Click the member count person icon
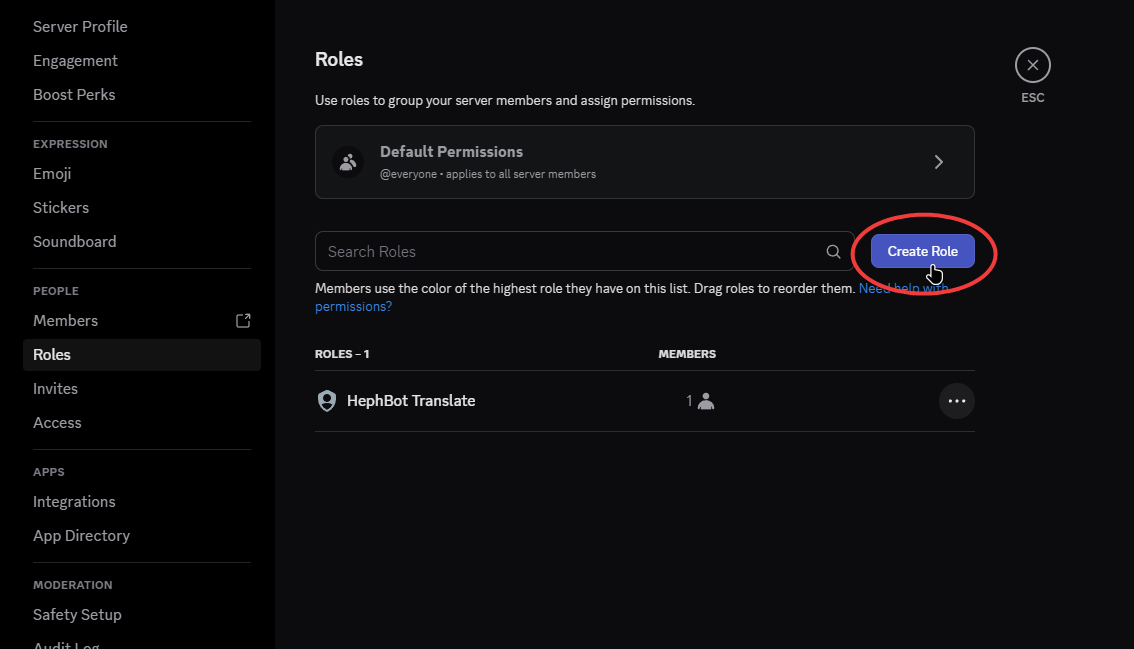Image resolution: width=1134 pixels, height=649 pixels. click(x=706, y=401)
